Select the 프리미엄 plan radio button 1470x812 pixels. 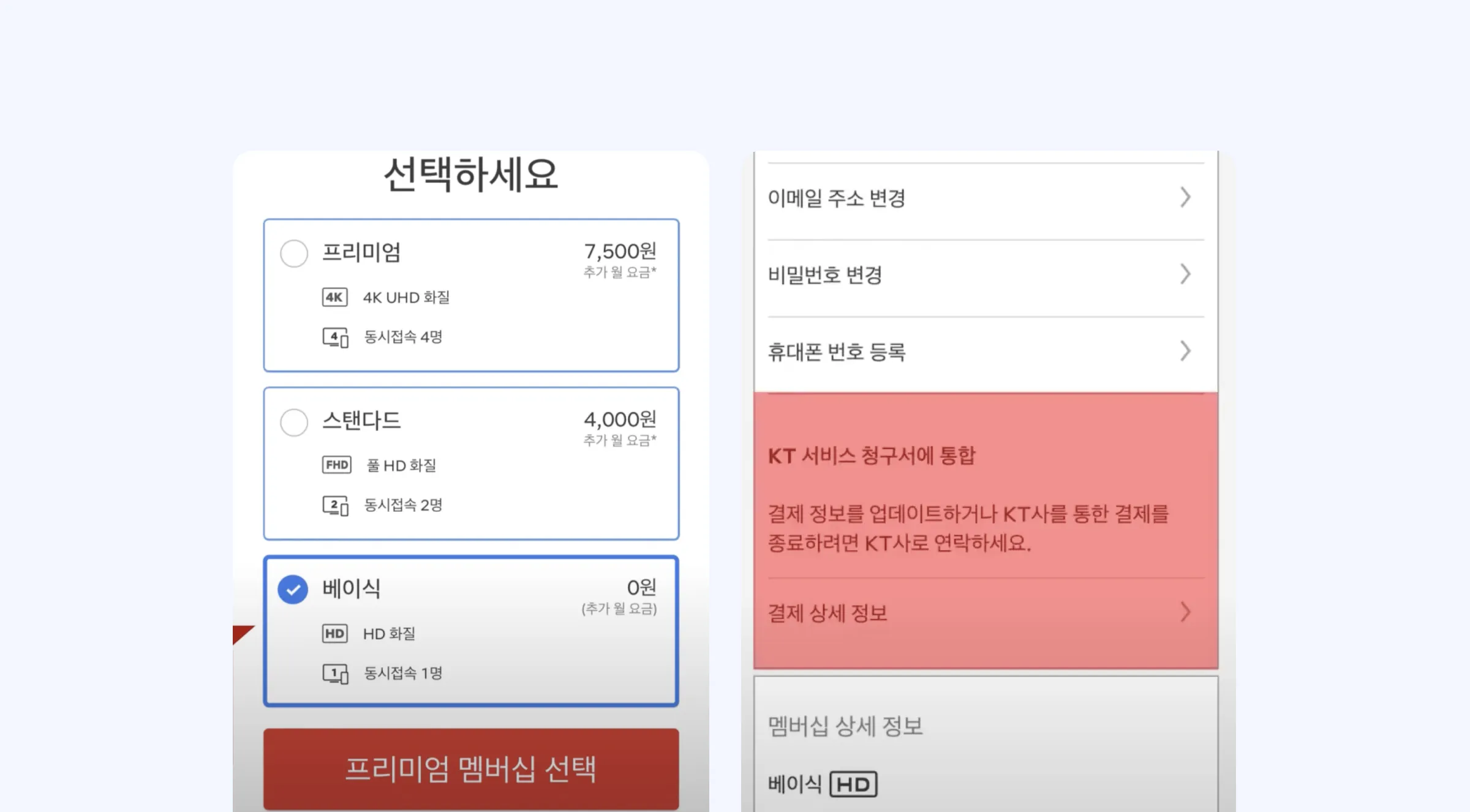[294, 253]
